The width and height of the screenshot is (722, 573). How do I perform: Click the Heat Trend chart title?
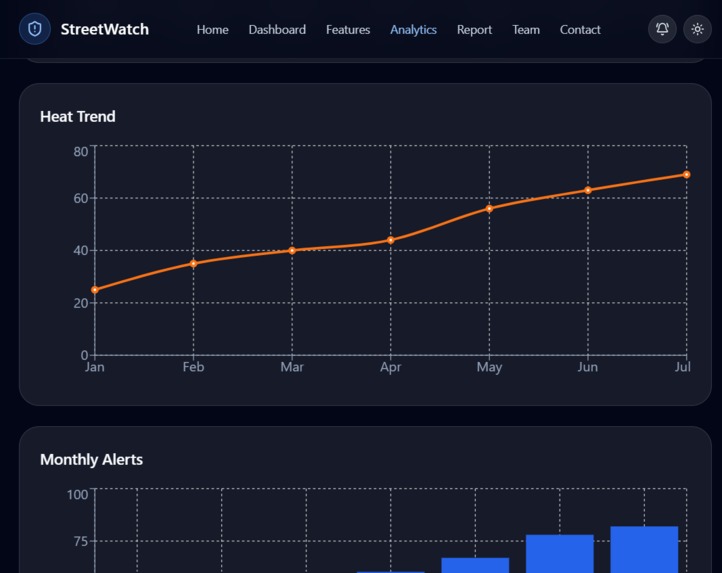[78, 117]
